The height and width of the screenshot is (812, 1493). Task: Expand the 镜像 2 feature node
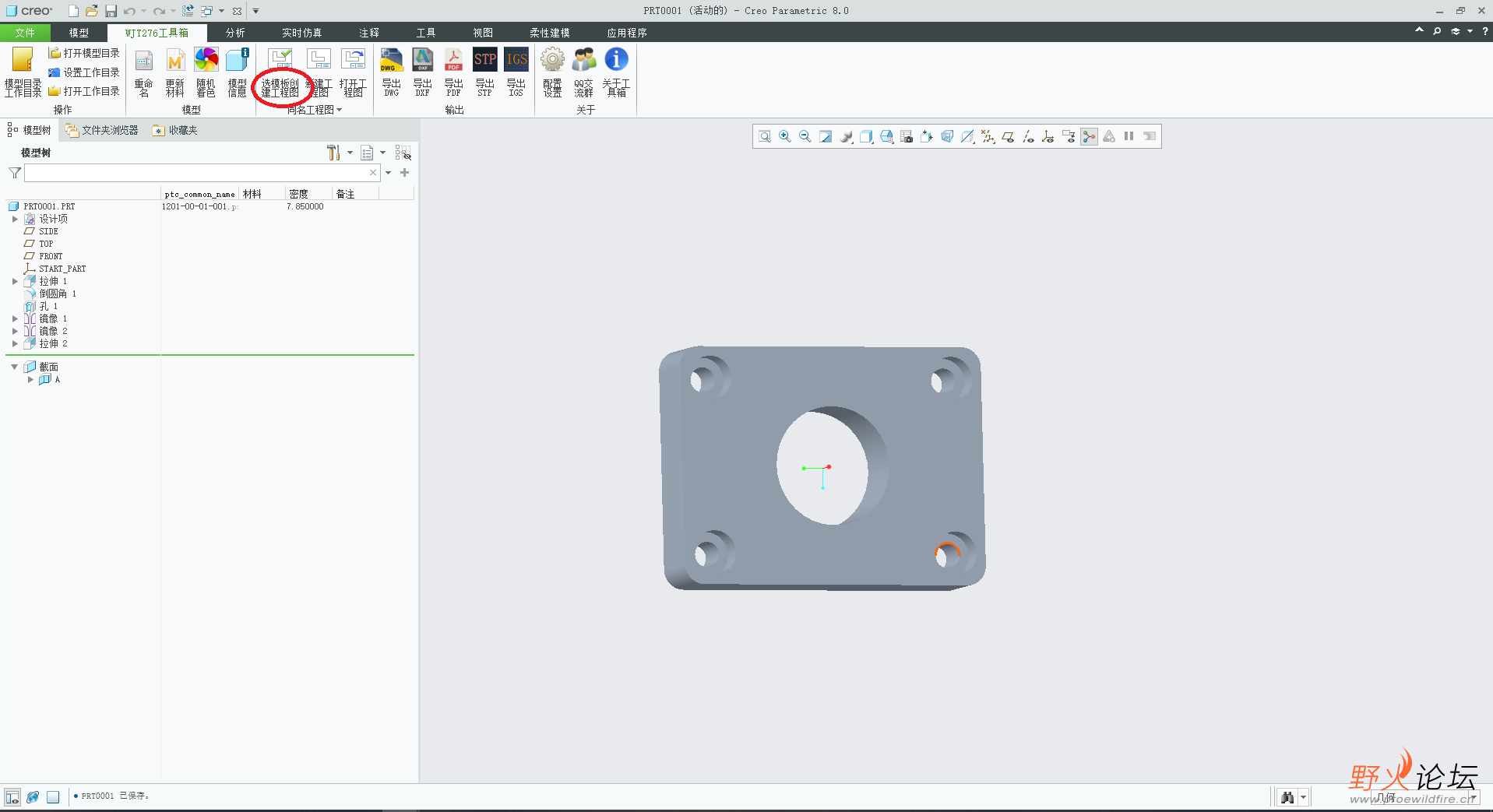click(15, 331)
